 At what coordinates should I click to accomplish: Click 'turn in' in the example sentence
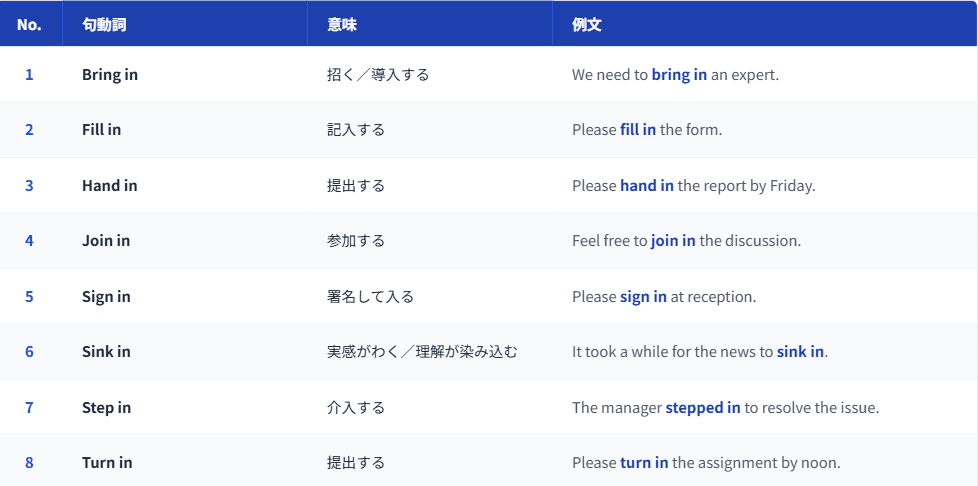point(644,463)
